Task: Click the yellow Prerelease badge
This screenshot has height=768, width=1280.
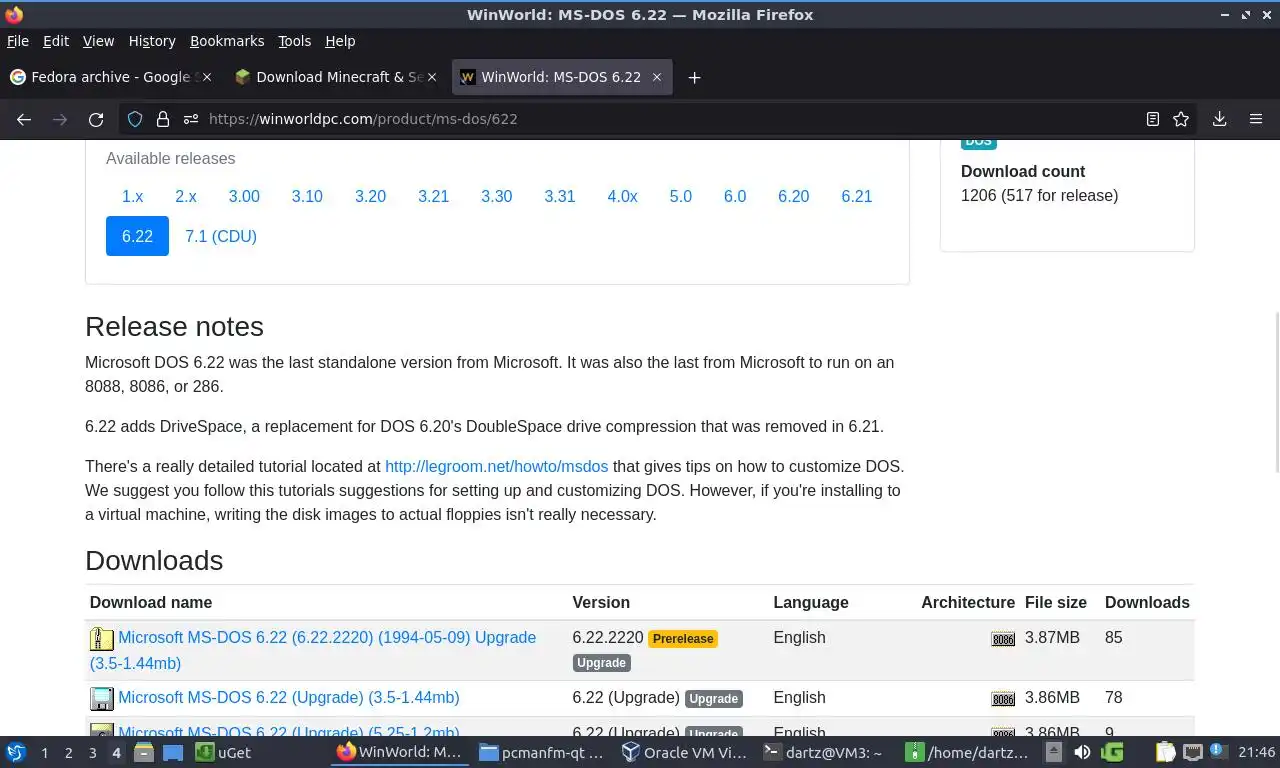Action: 683,638
